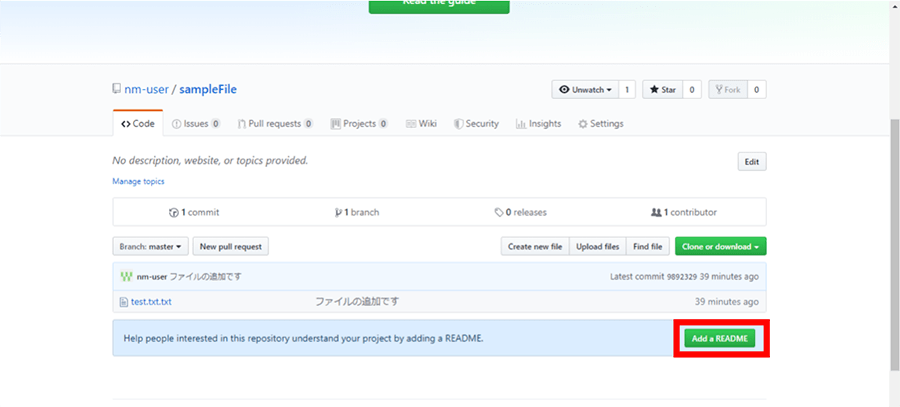Viewport: 900px width, 407px height.
Task: Open the test.txt.txt file
Action: click(x=151, y=301)
